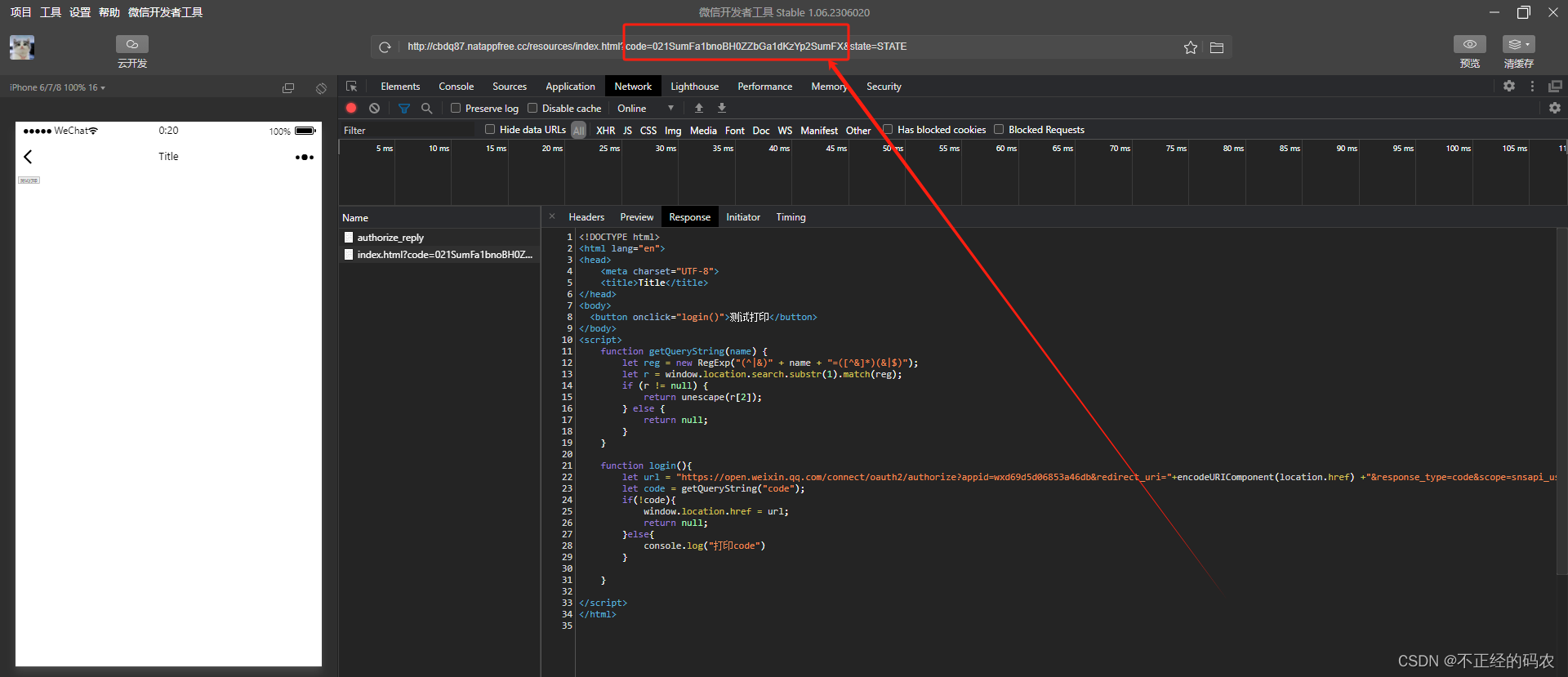The width and height of the screenshot is (1568, 677).
Task: Filter requests by WS
Action: [785, 130]
